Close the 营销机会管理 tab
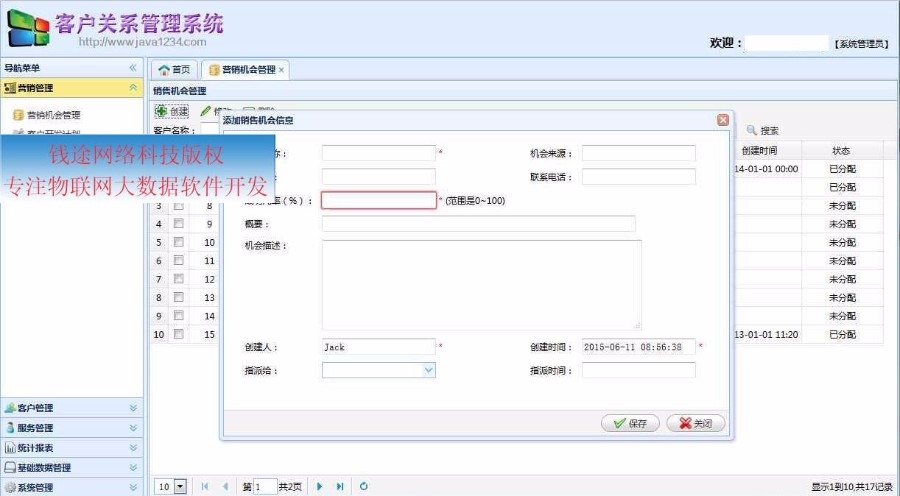Viewport: 900px width, 496px height. click(x=281, y=70)
